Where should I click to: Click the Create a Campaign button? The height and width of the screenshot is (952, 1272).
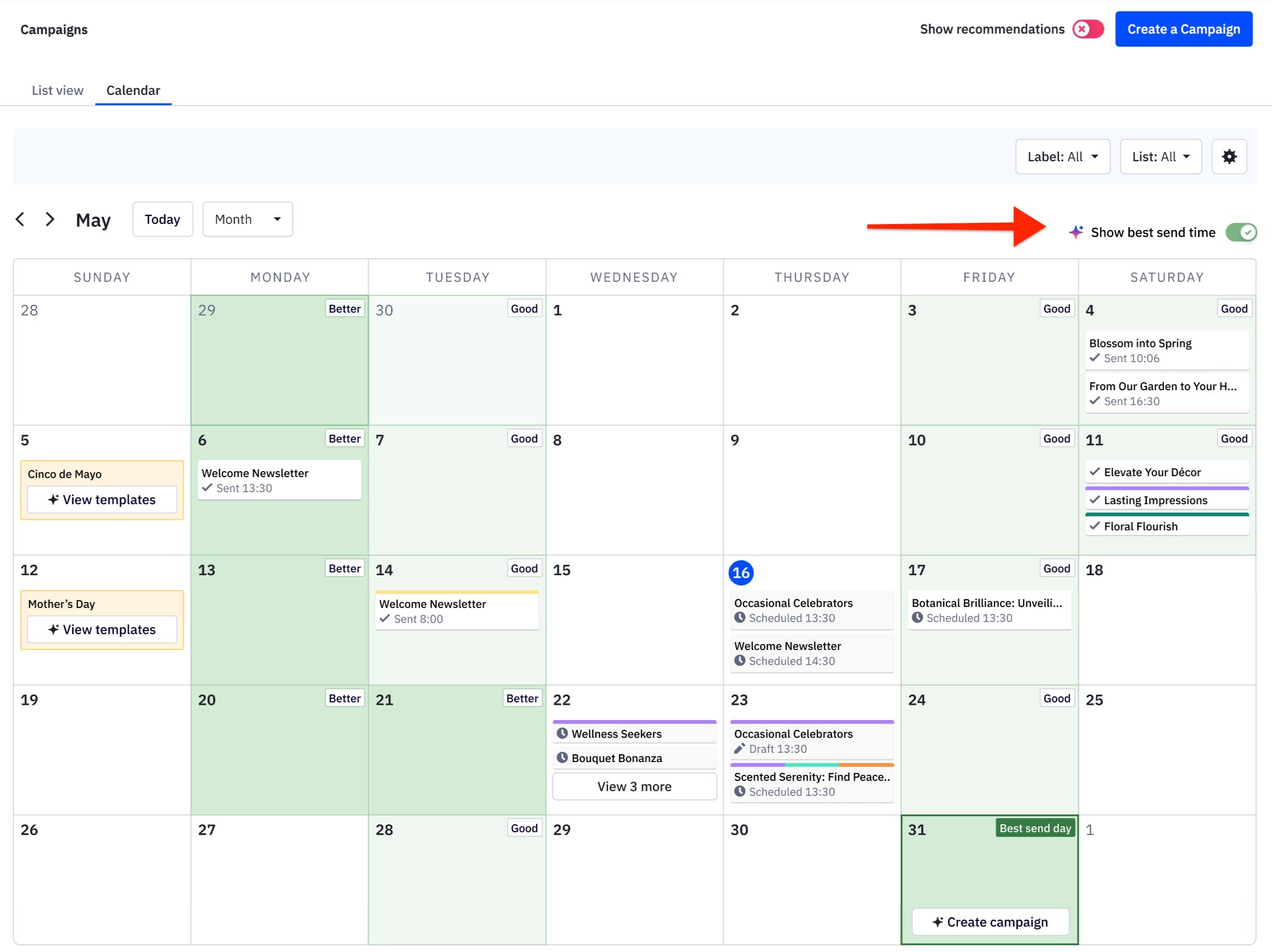pos(1183,29)
